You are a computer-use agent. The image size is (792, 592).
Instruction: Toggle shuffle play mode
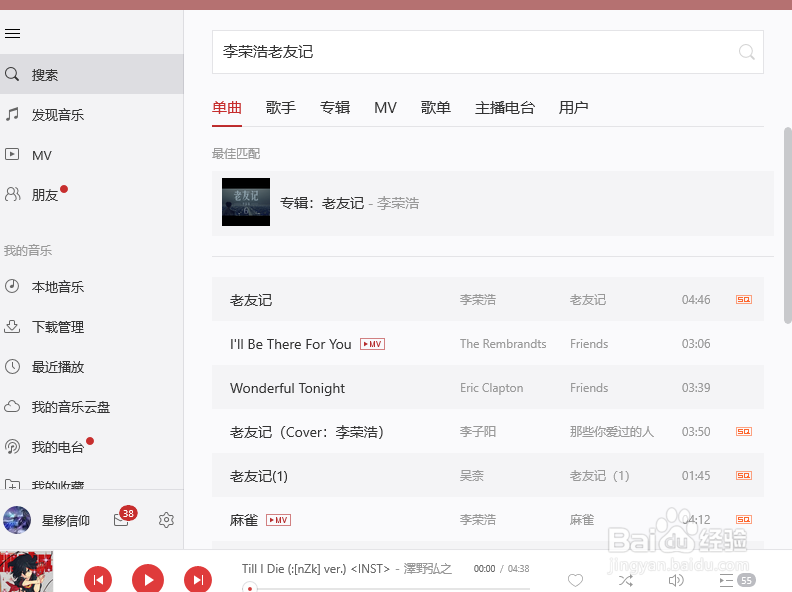pyautogui.click(x=626, y=580)
